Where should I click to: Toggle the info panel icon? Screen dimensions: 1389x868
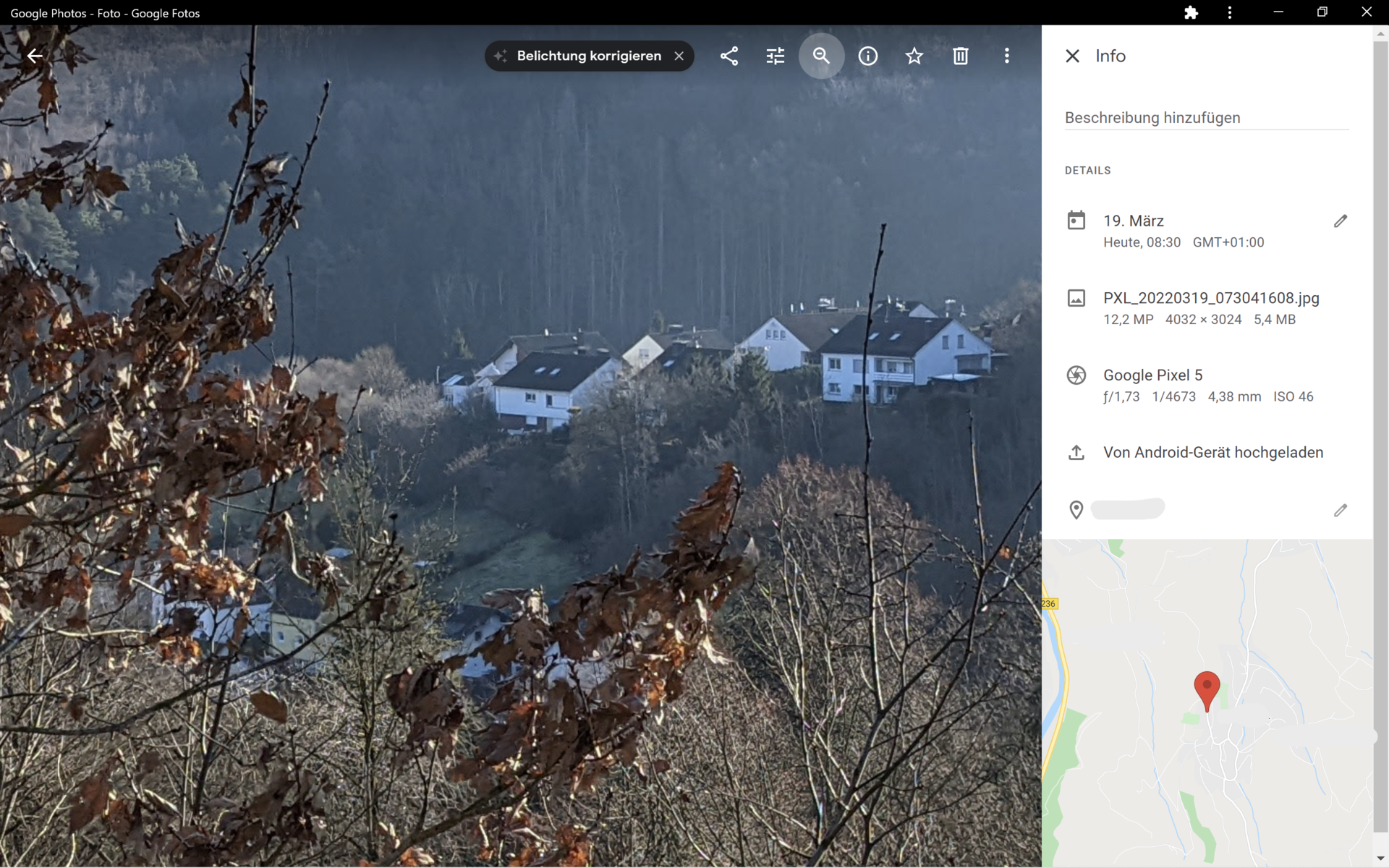click(868, 56)
